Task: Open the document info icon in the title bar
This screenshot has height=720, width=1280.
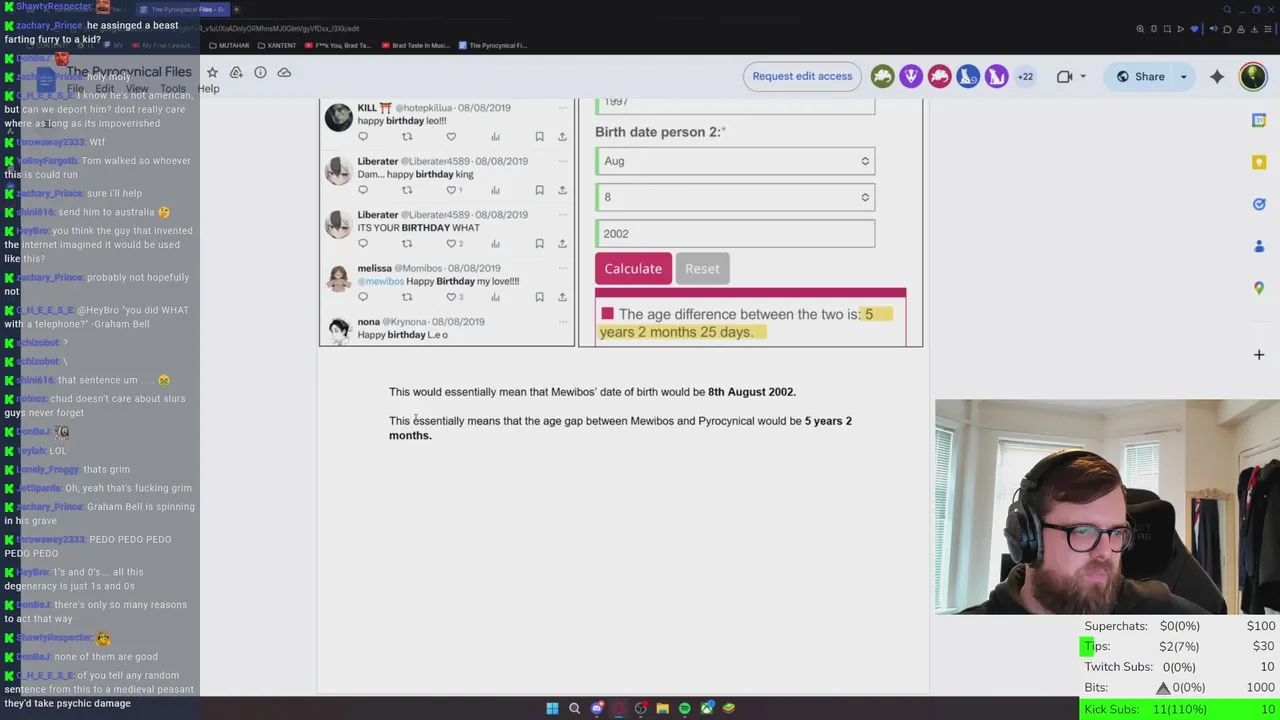Action: pyautogui.click(x=260, y=73)
